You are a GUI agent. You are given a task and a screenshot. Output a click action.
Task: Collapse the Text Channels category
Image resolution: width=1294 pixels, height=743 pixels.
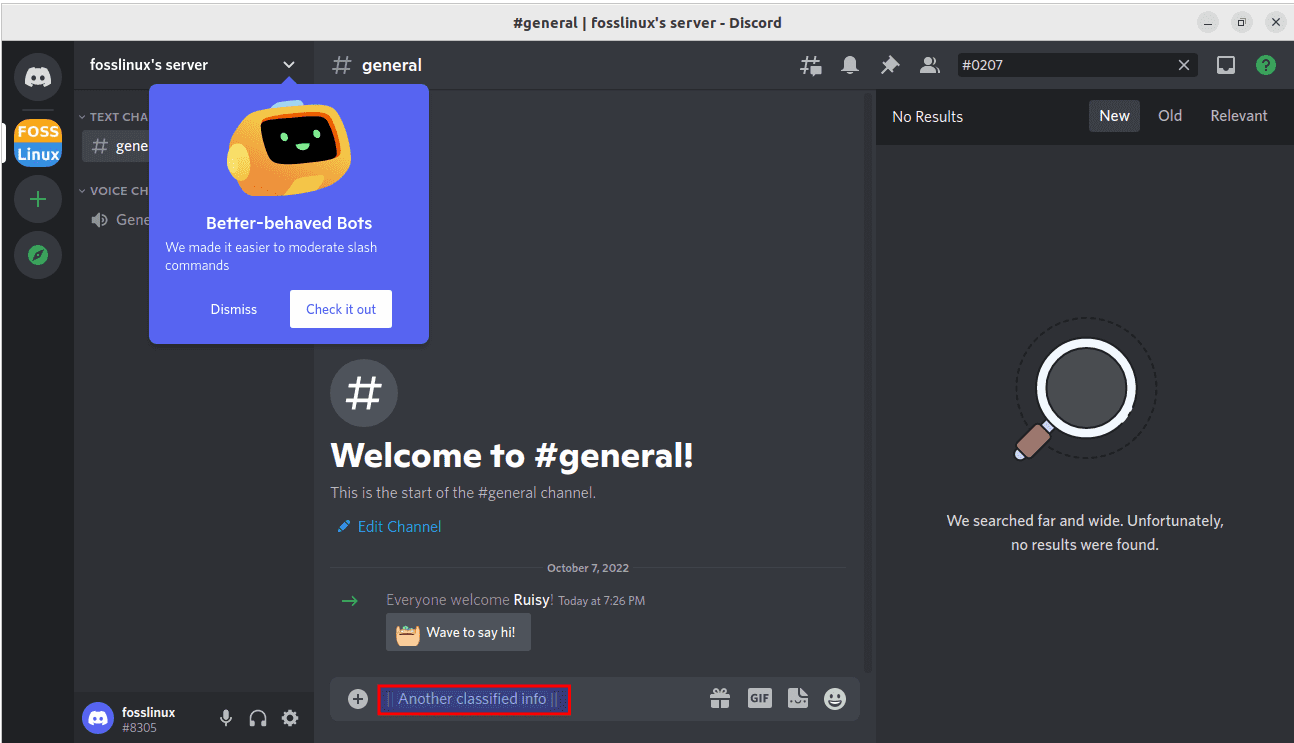point(115,117)
